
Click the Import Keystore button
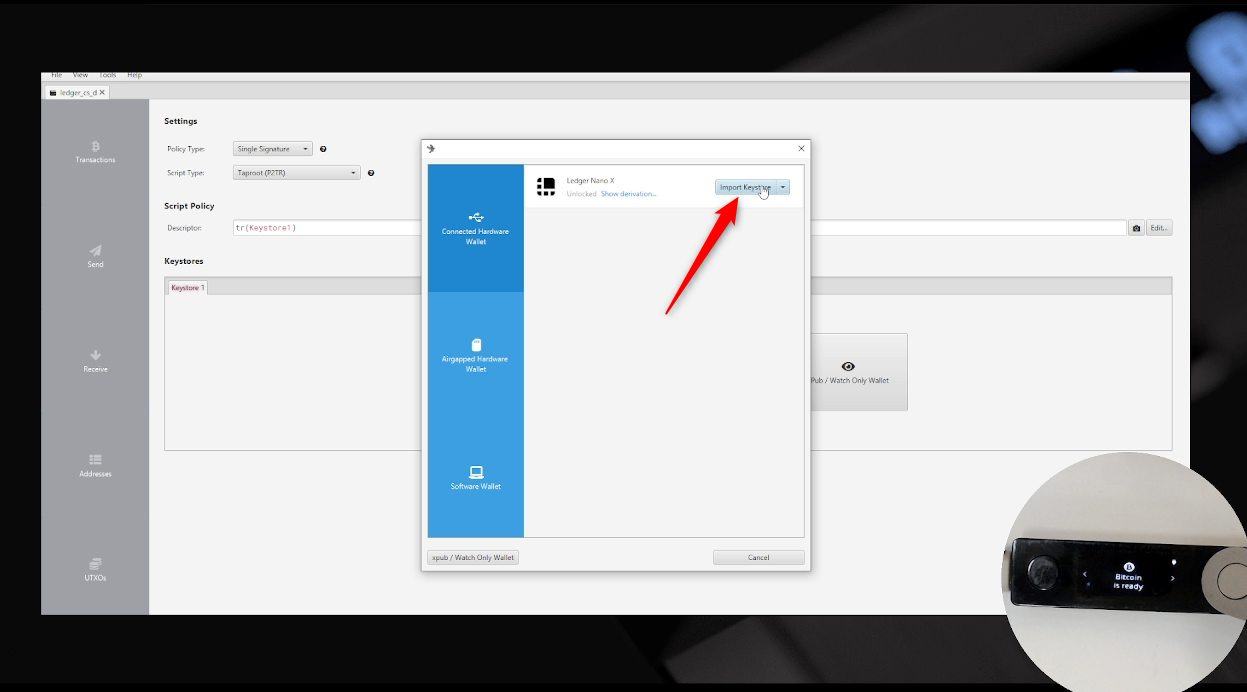coord(745,187)
